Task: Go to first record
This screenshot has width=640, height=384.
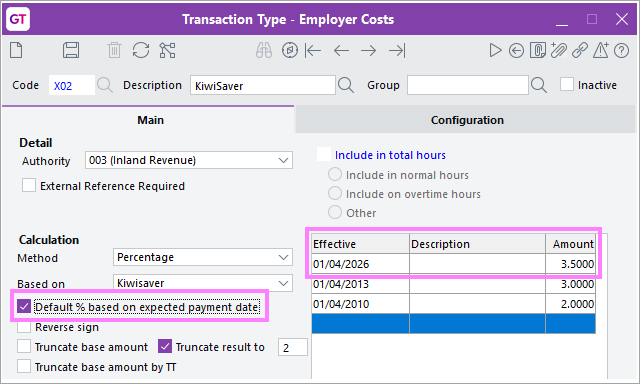Action: pyautogui.click(x=313, y=51)
